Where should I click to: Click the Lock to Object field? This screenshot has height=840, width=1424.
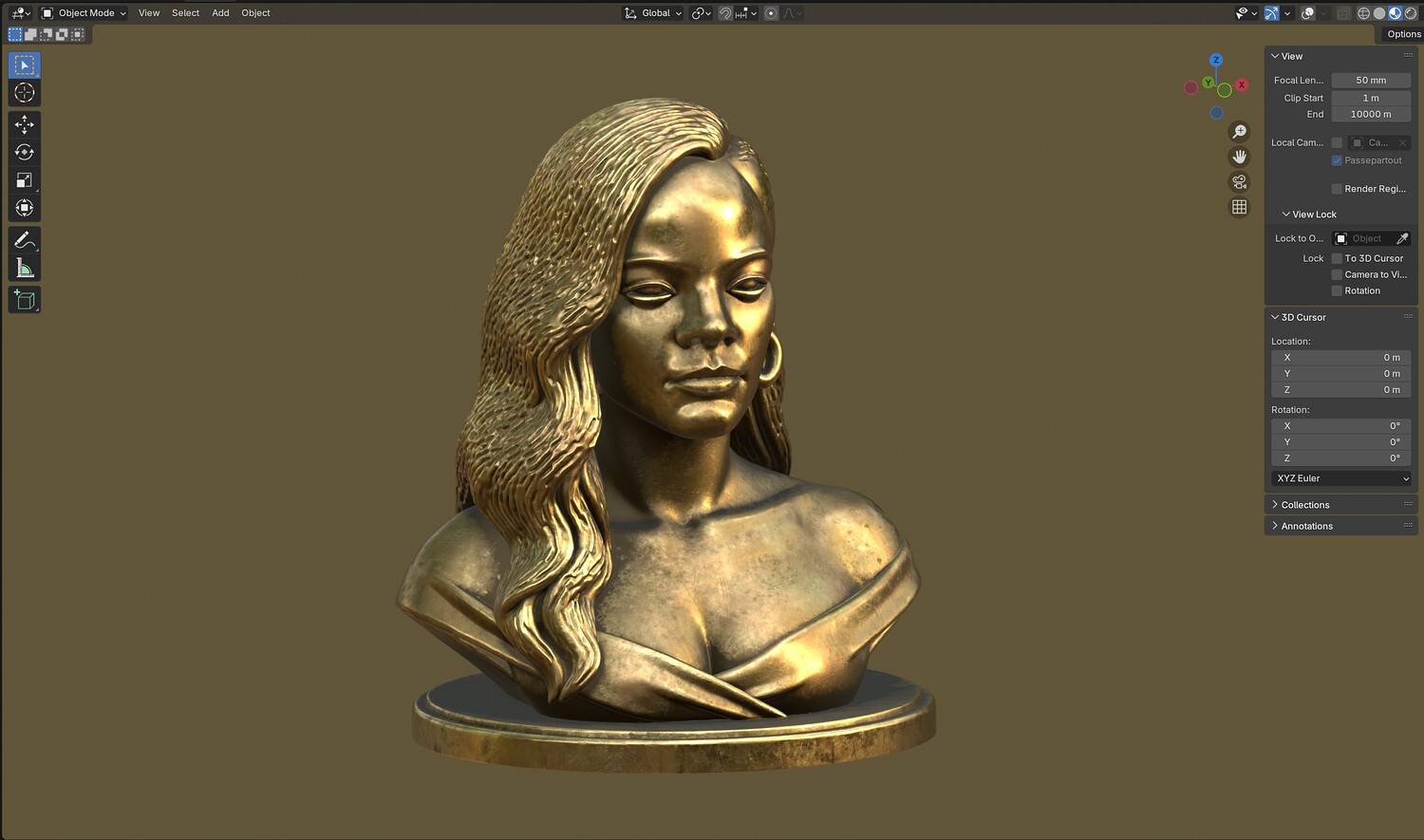click(x=1371, y=238)
